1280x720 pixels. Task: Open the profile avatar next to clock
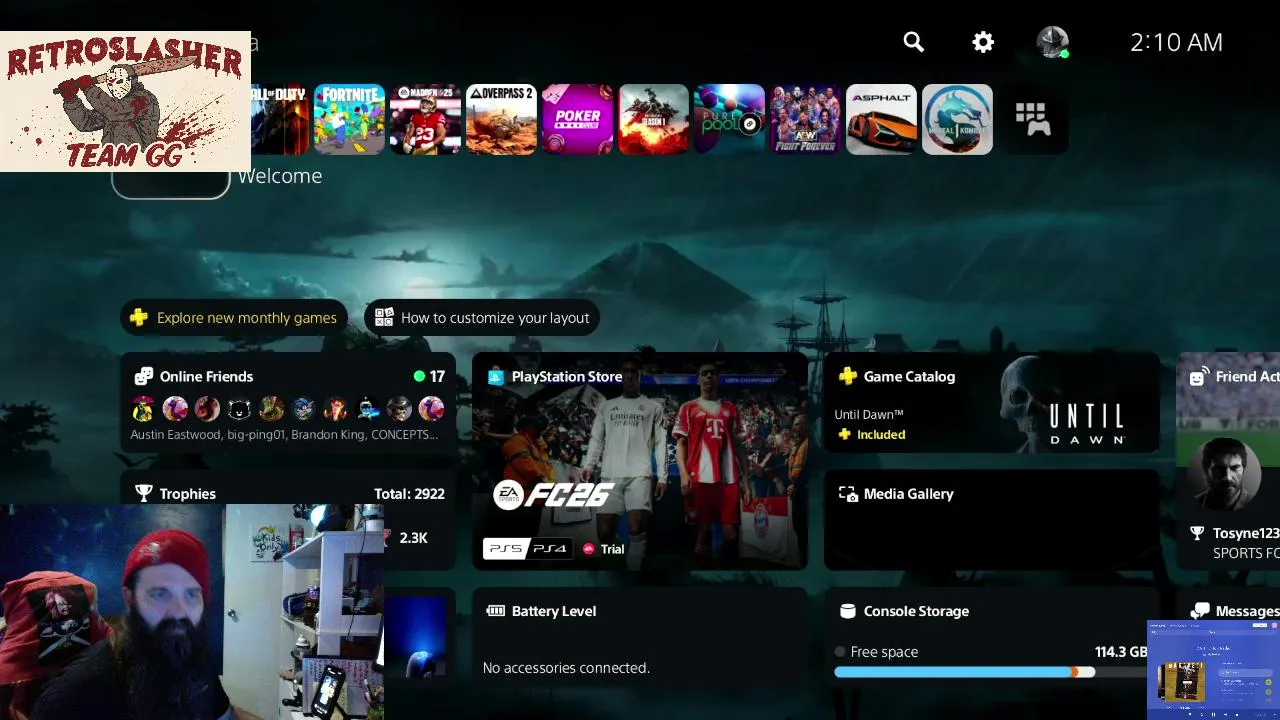click(x=1052, y=42)
